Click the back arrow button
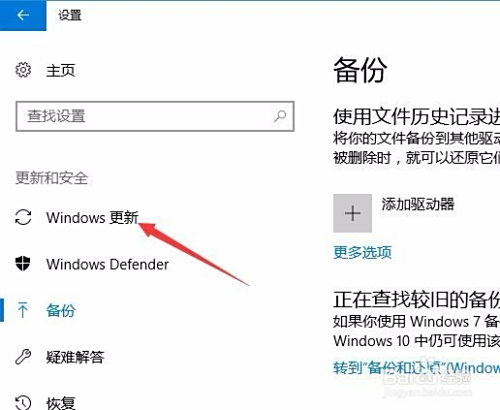 [23, 15]
